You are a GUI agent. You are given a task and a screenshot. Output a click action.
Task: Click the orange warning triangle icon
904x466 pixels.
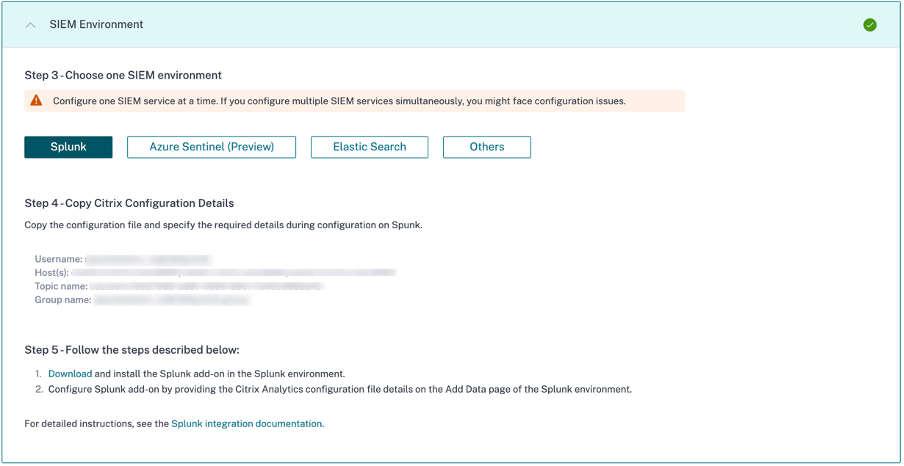36,100
